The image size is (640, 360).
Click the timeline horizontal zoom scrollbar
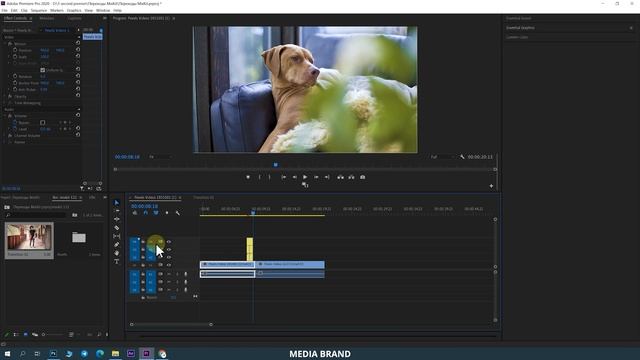pos(171,324)
